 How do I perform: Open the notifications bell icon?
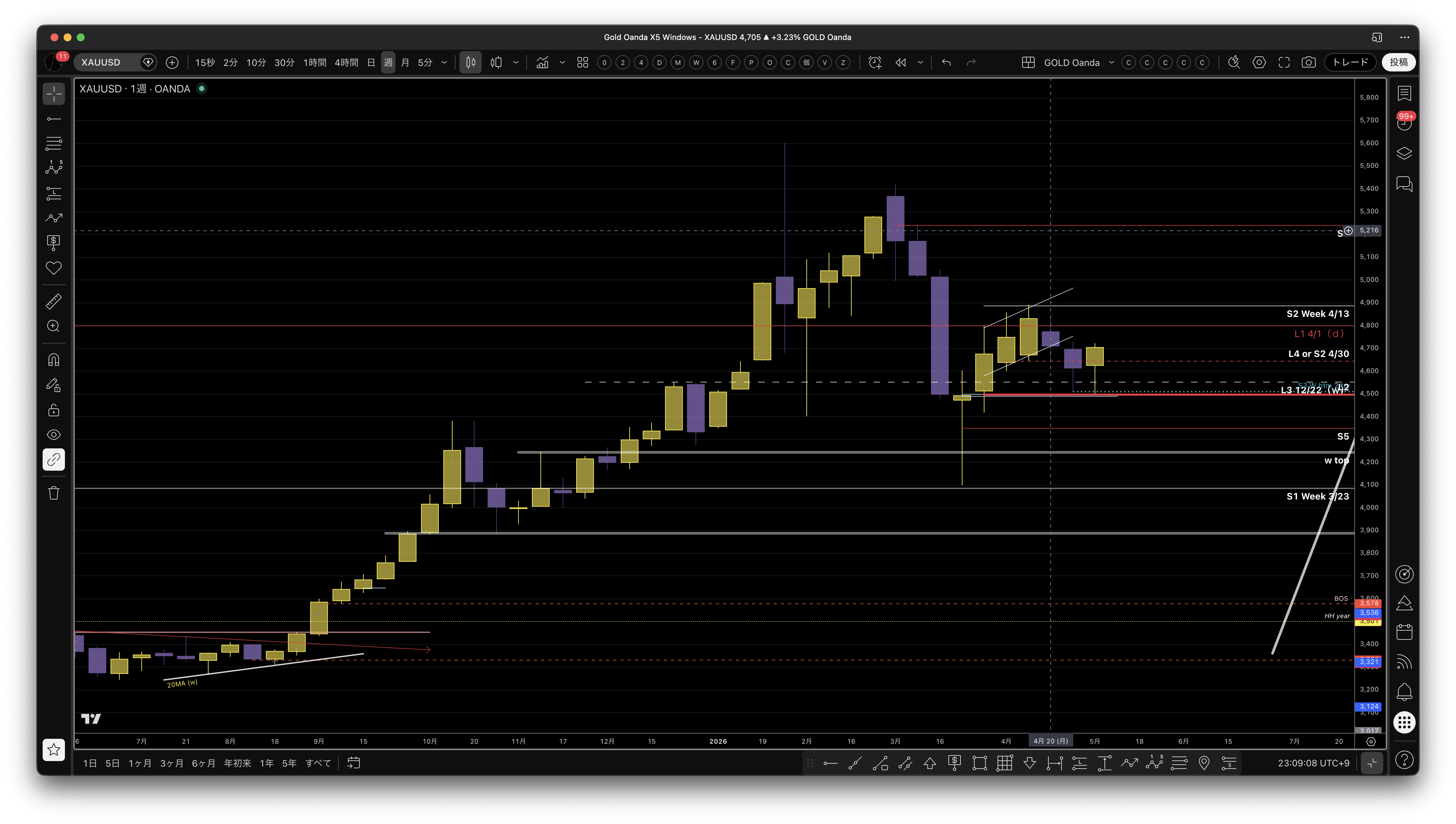click(1405, 692)
